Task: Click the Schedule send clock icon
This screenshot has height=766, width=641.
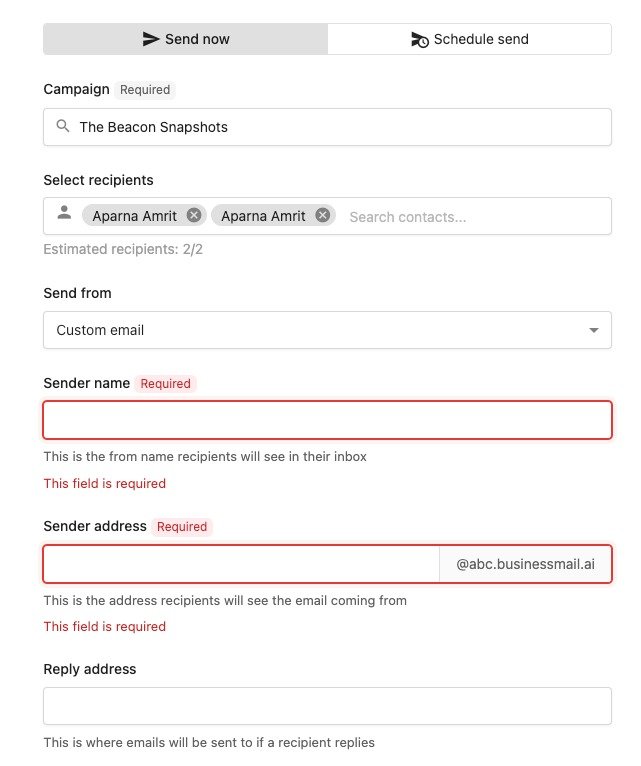Action: [x=419, y=39]
